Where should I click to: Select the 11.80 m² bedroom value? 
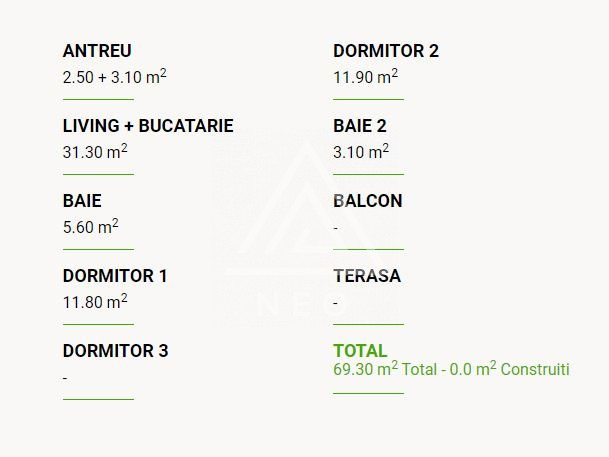pos(95,301)
